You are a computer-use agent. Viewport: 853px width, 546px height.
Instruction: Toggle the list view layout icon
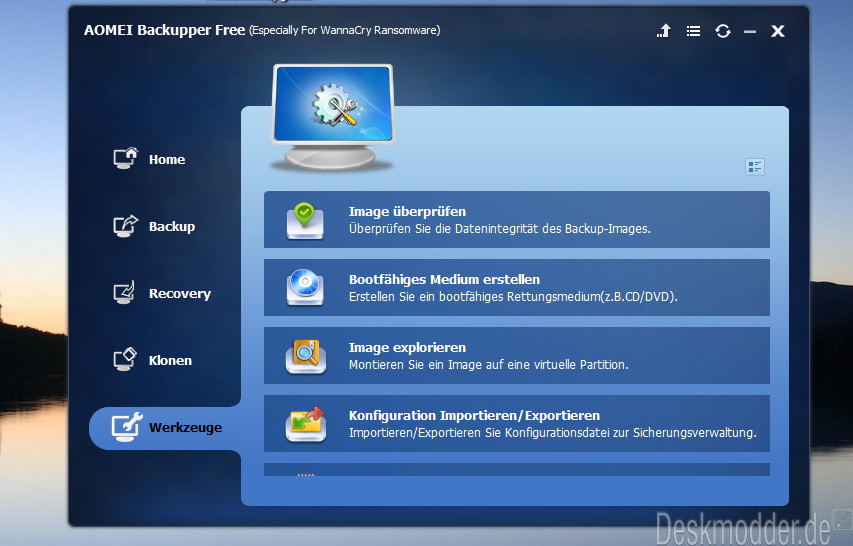[755, 166]
